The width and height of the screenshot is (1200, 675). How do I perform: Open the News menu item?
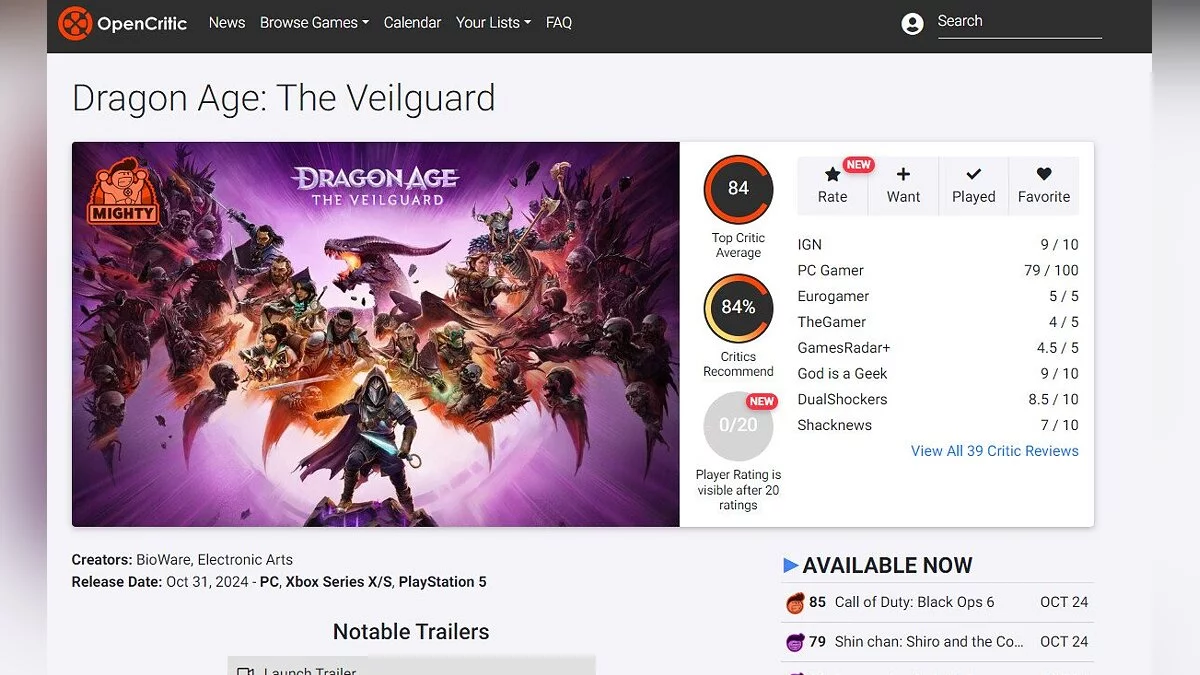(227, 22)
